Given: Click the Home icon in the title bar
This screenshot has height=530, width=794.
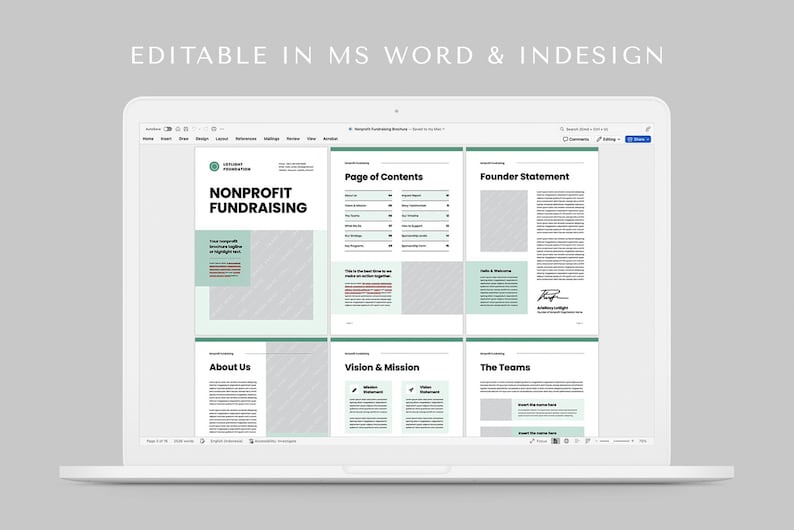Looking at the screenshot, I should (x=178, y=129).
